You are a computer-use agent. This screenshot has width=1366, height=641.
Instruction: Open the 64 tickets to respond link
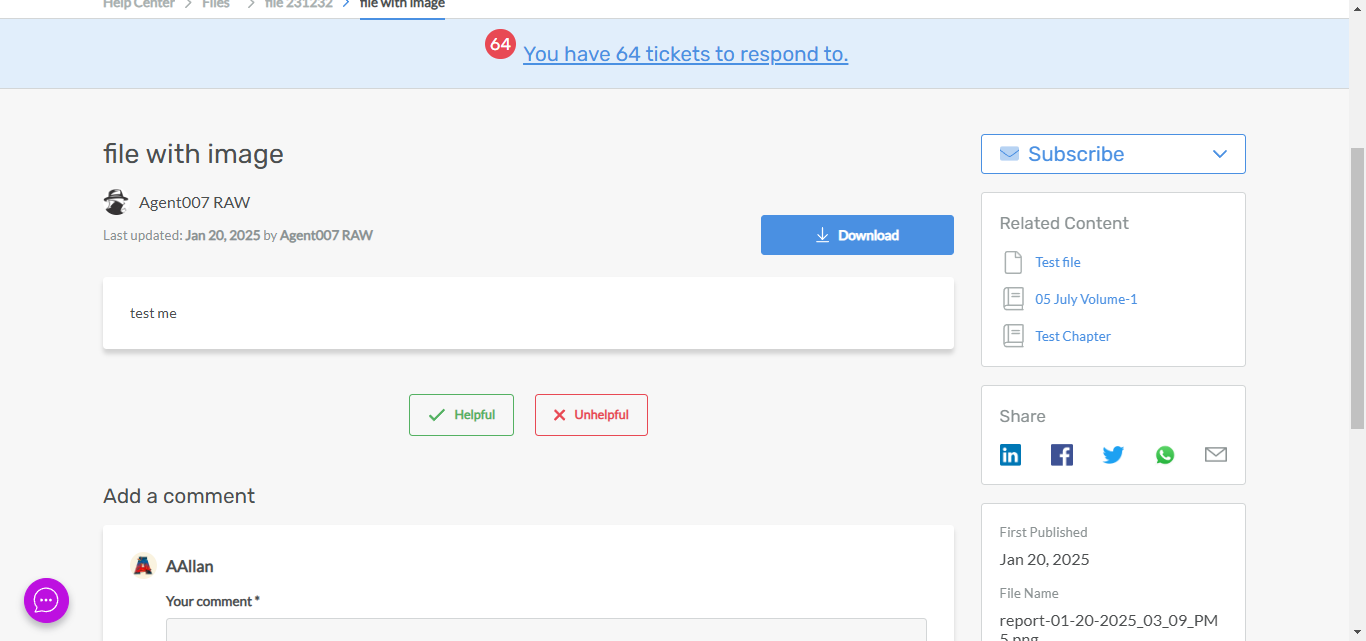(685, 54)
